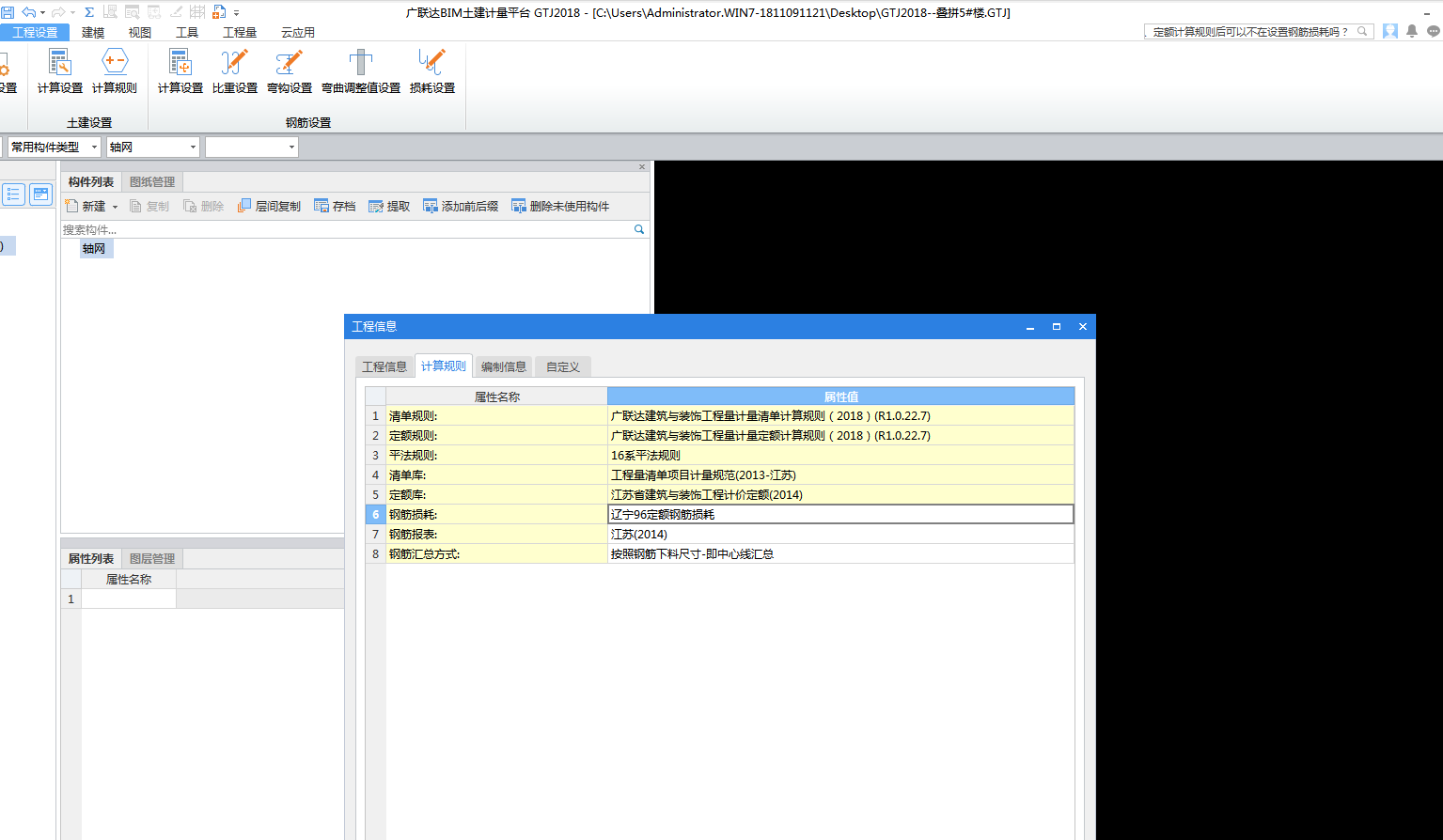
Task: Click the 钢筋报表 value 江苏(2014)
Action: [840, 534]
